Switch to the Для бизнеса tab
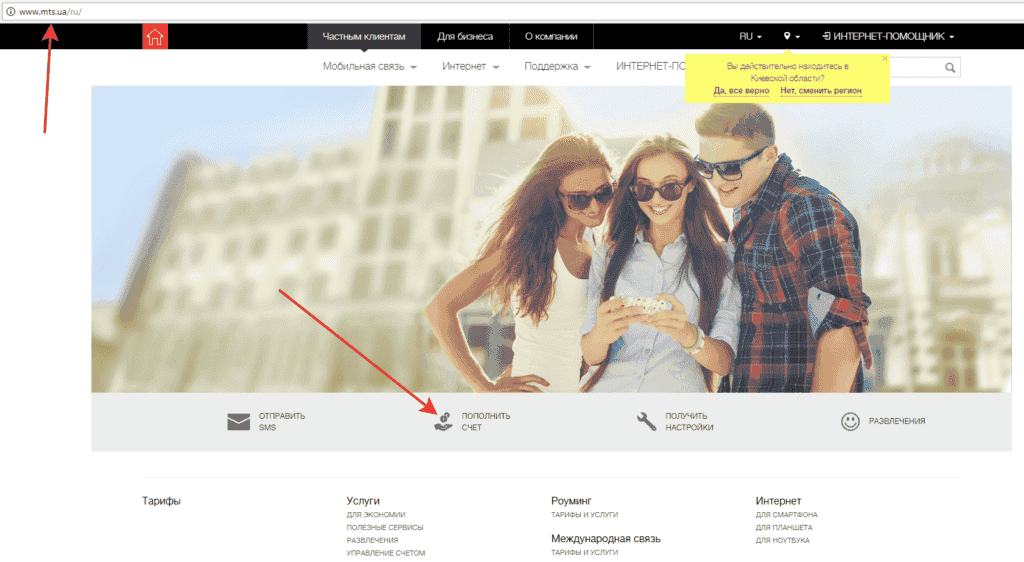The height and width of the screenshot is (562, 1024). click(x=465, y=37)
